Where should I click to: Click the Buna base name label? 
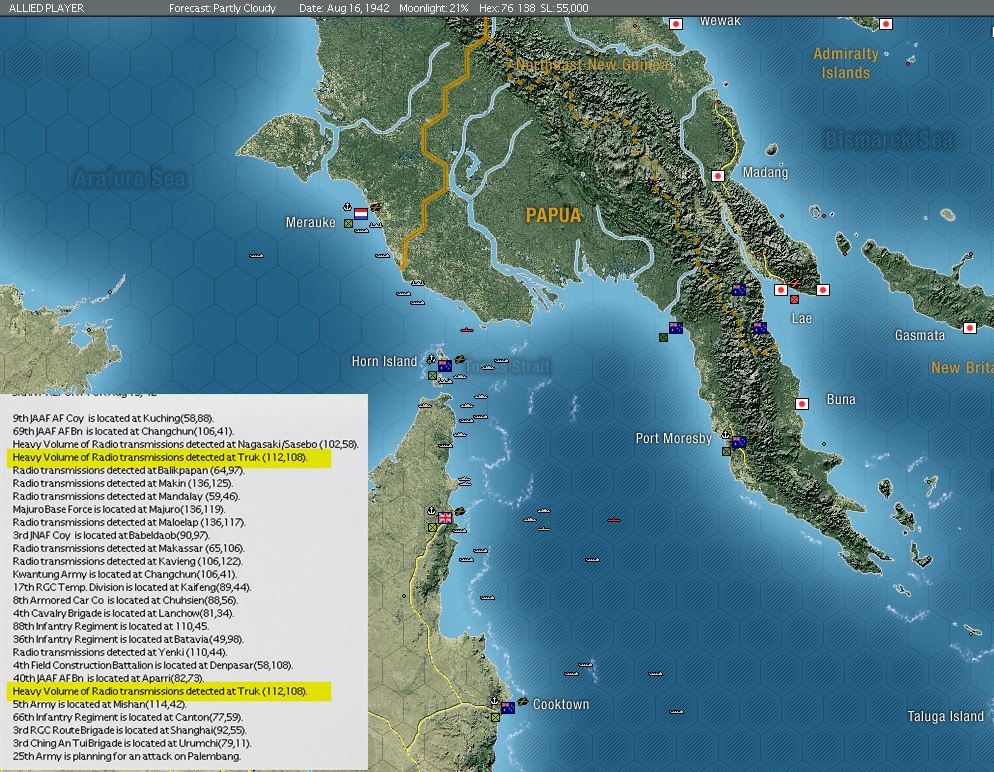click(x=841, y=399)
